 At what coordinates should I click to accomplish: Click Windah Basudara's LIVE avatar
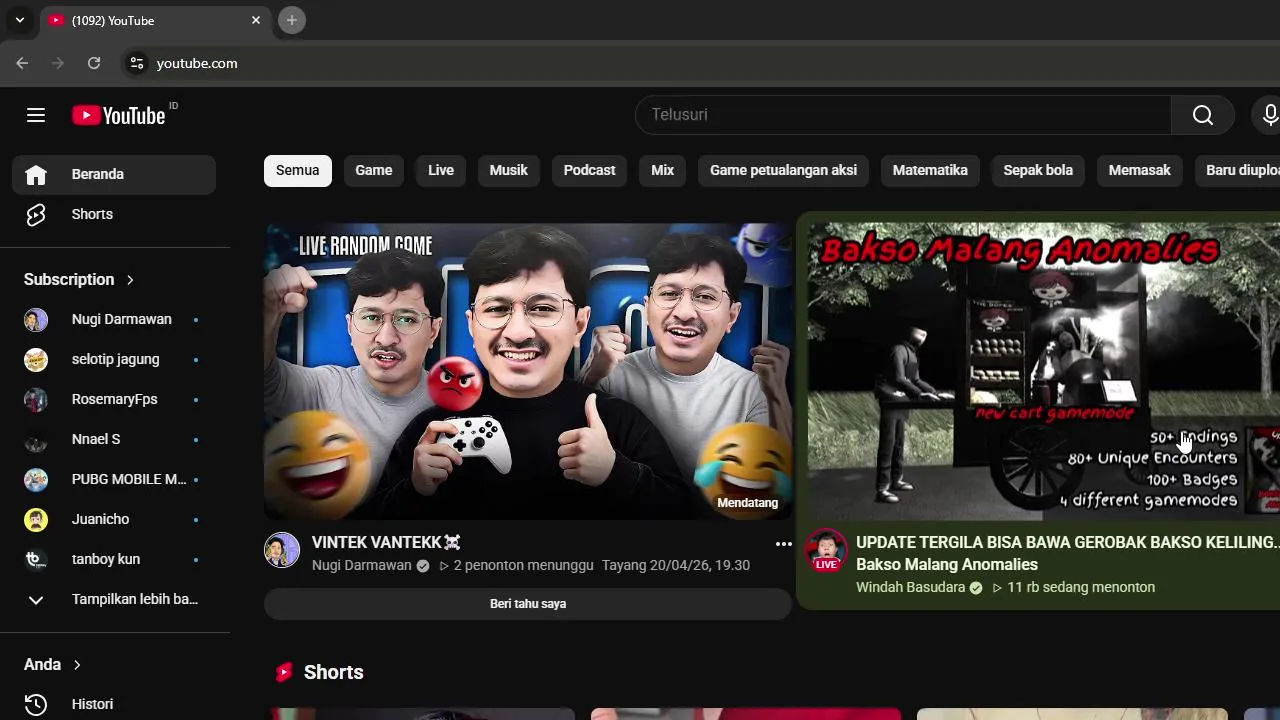[826, 550]
